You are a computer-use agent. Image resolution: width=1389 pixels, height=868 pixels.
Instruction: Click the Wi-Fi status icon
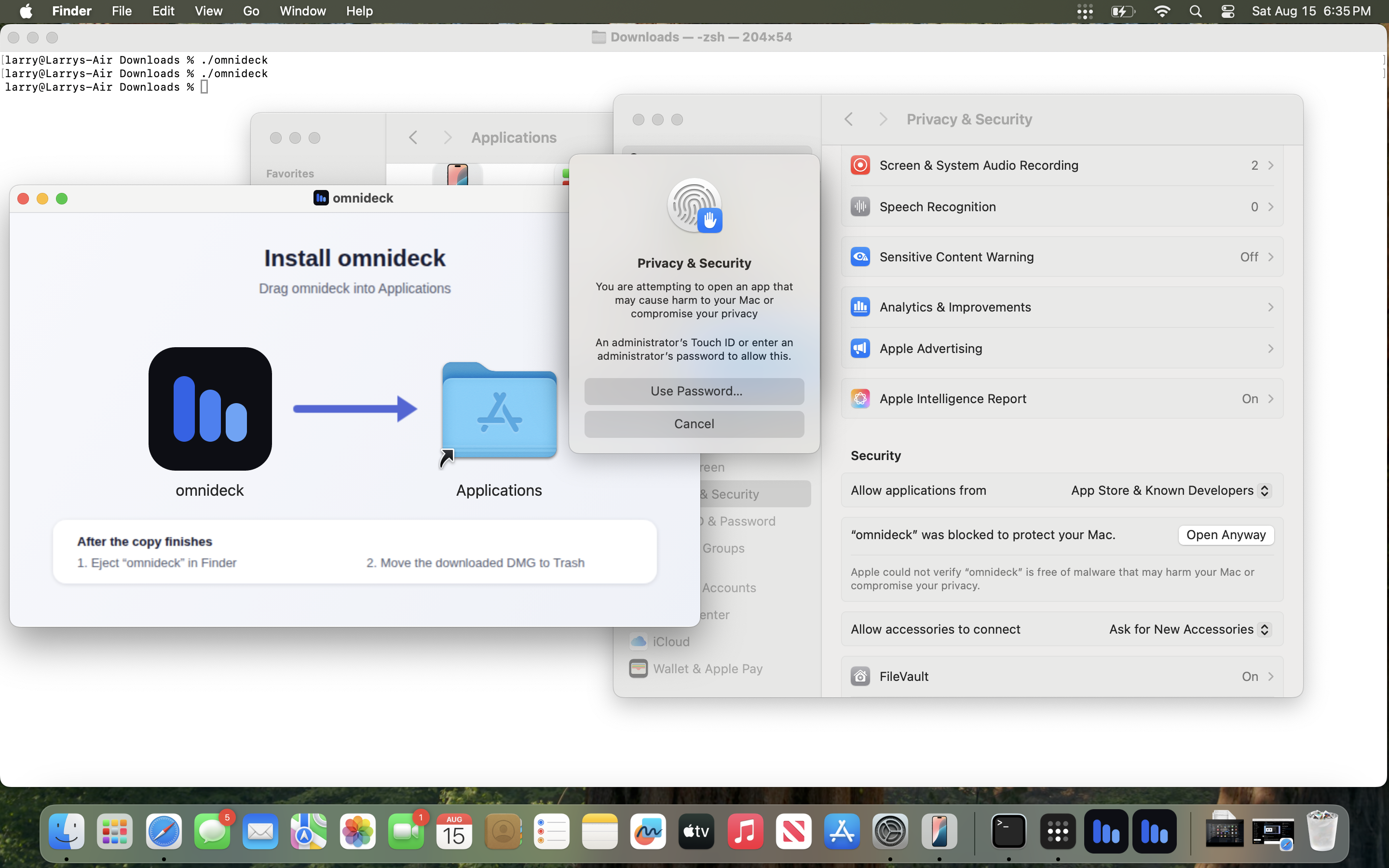click(x=1162, y=11)
